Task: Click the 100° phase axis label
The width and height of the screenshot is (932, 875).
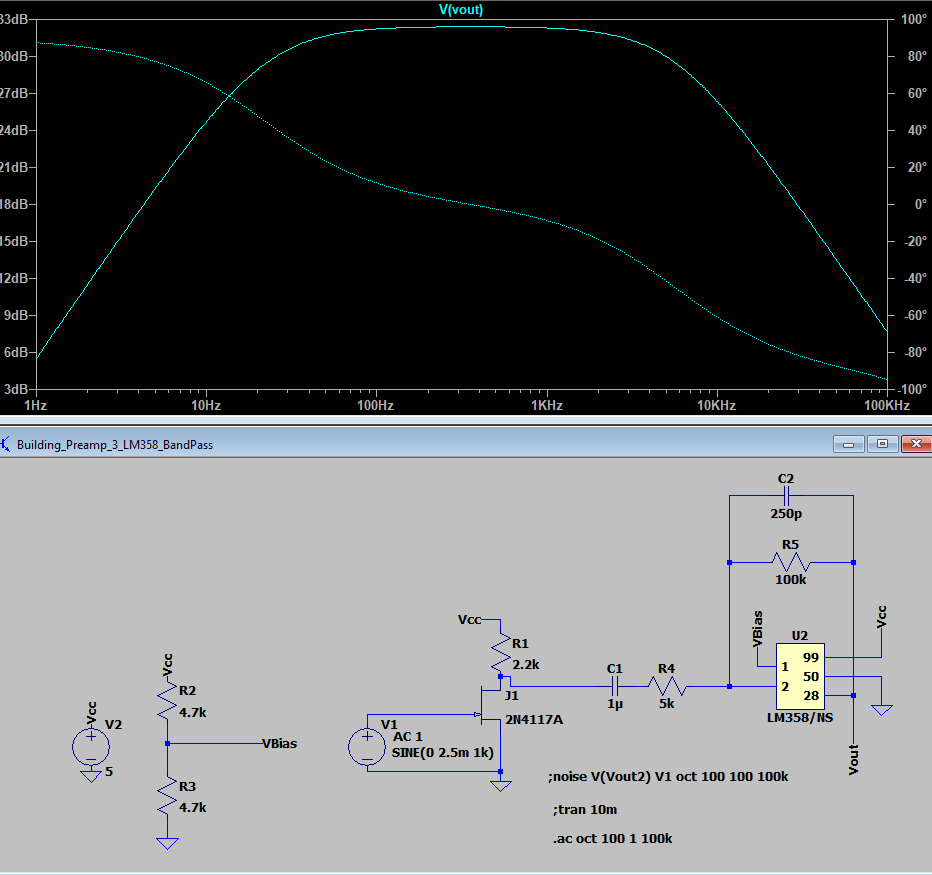Action: (914, 19)
